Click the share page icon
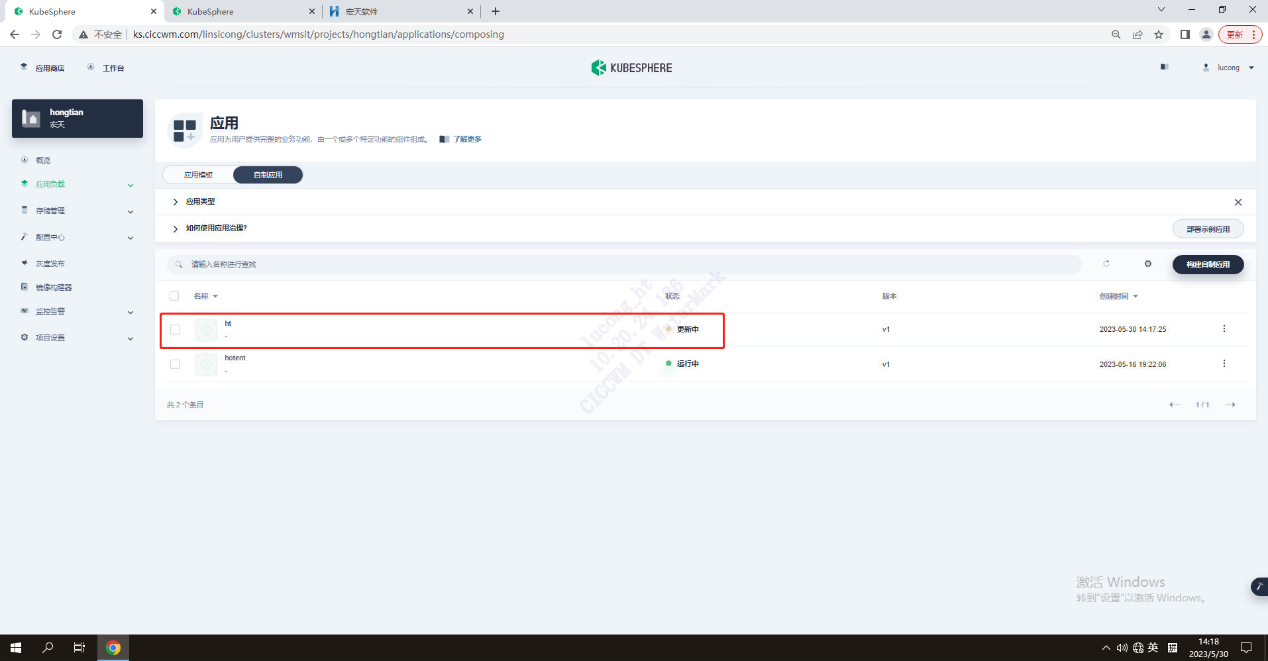Viewport: 1268px width, 661px height. (1137, 34)
